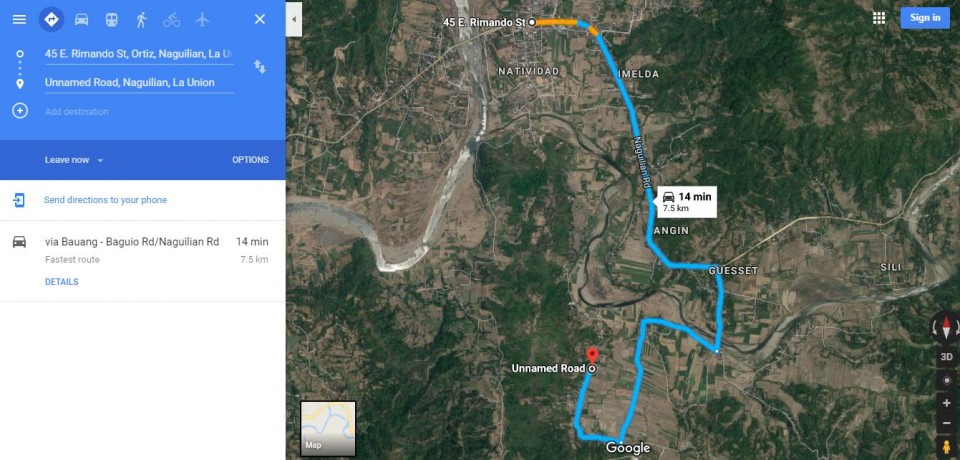Toggle 3D tilt view
Screen dimensions: 960x460
click(x=947, y=357)
